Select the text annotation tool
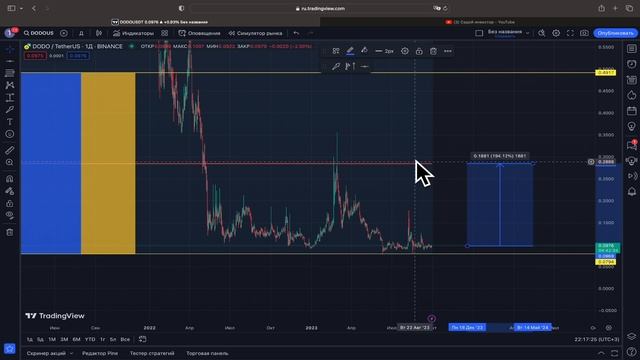Image resolution: width=640 pixels, height=360 pixels. (x=10, y=122)
